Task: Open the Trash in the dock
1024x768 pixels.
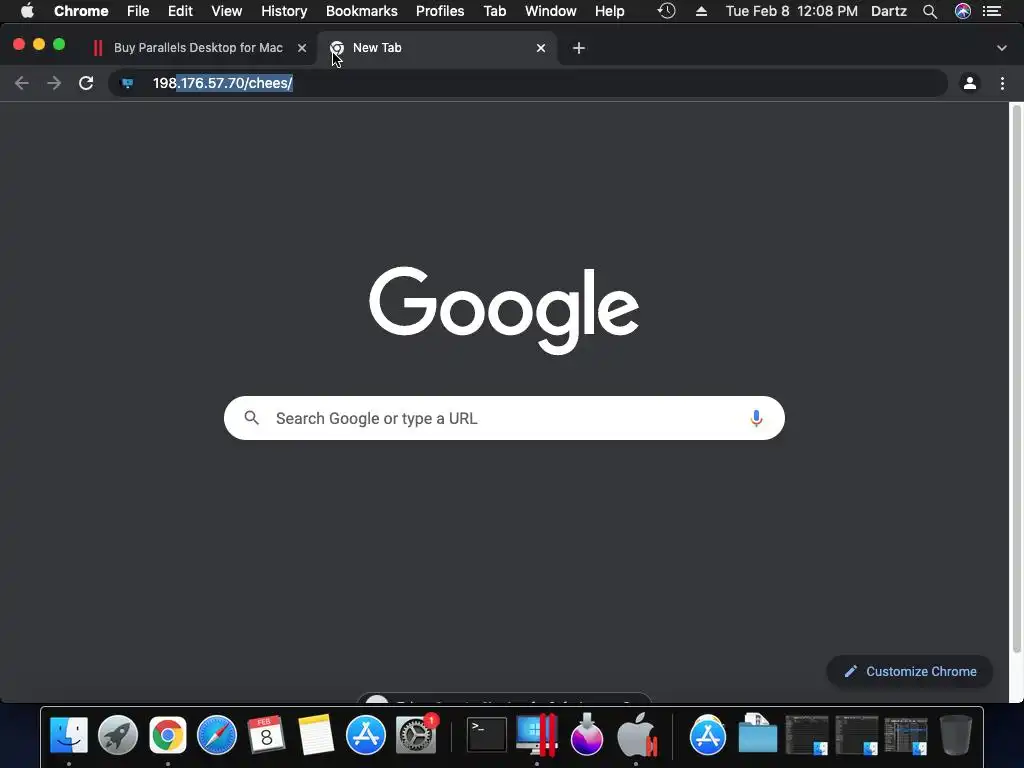Action: 955,735
